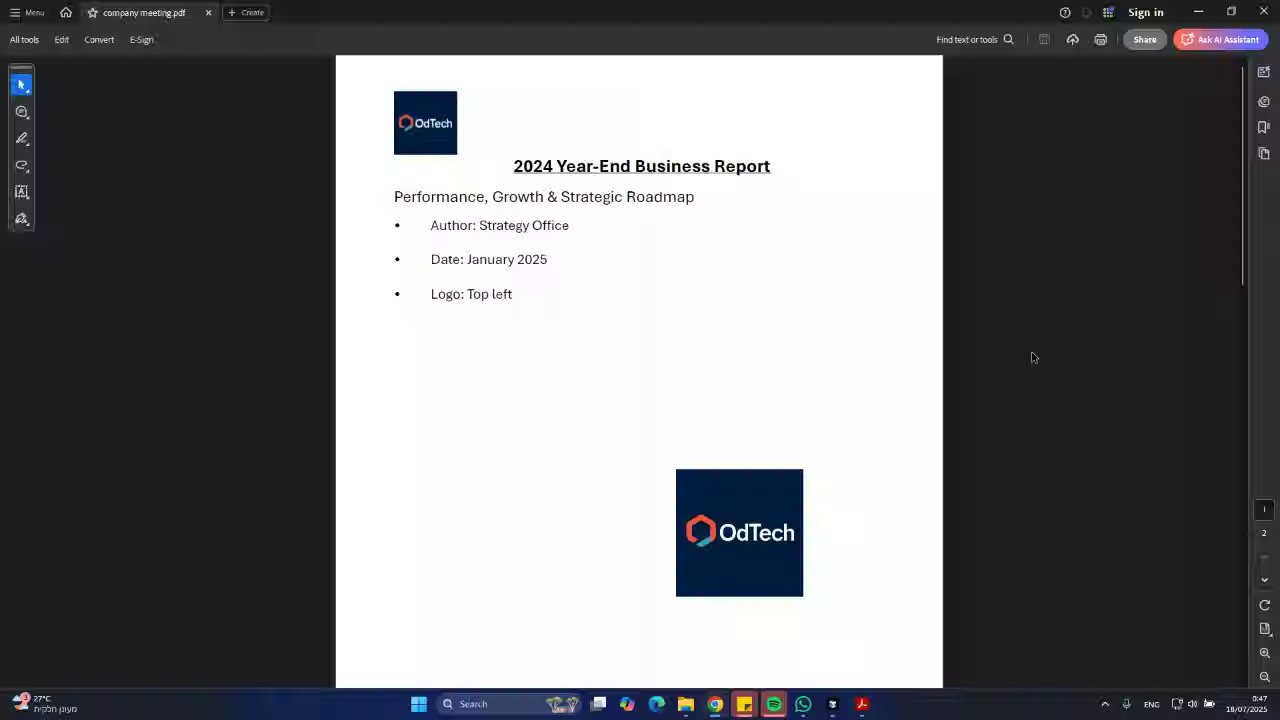The image size is (1280, 720).
Task: Click the 2024 Year-End Business Report title
Action: click(642, 166)
